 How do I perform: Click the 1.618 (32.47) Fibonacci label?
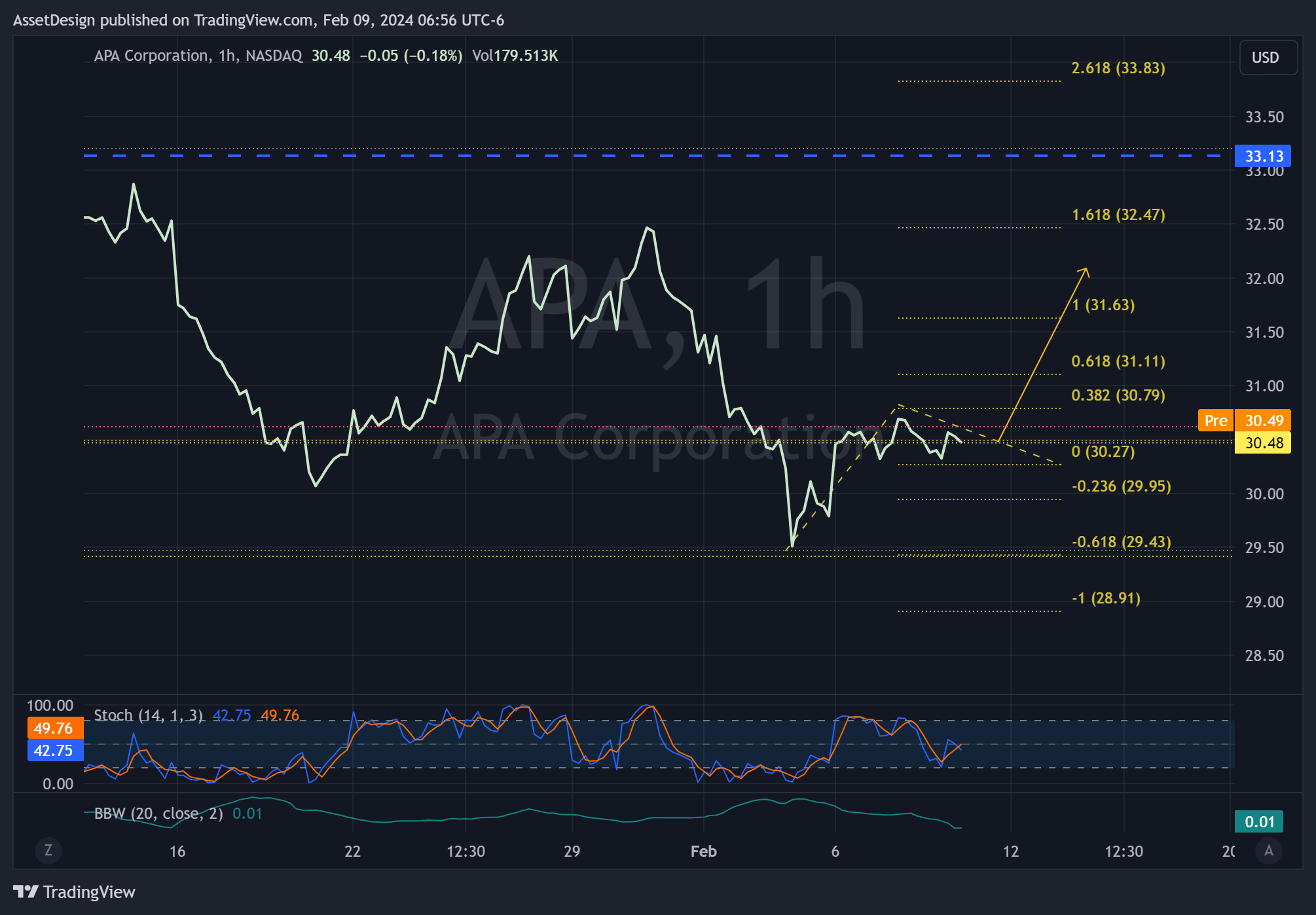pyautogui.click(x=1118, y=215)
